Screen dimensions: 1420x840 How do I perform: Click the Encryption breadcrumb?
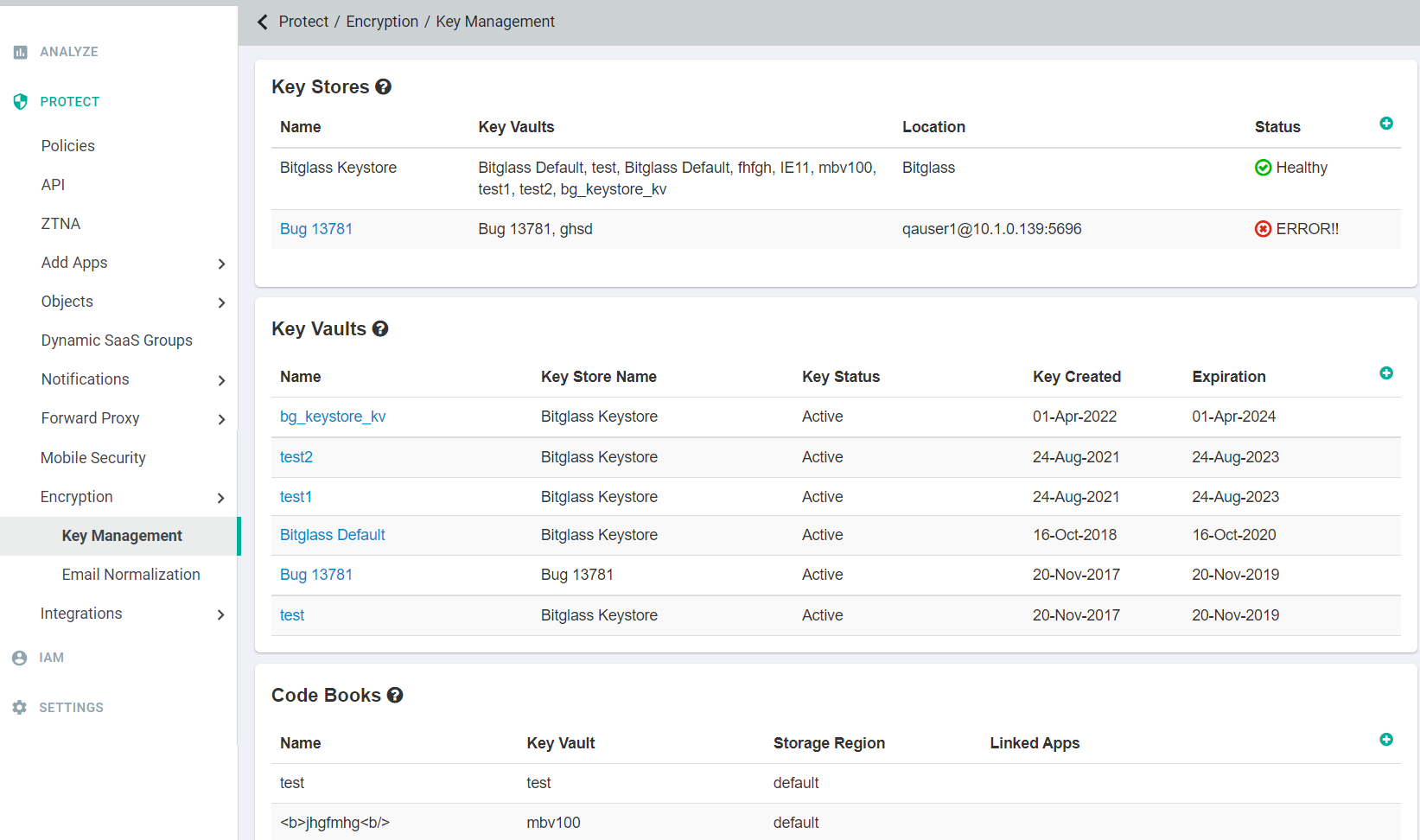pyautogui.click(x=382, y=22)
